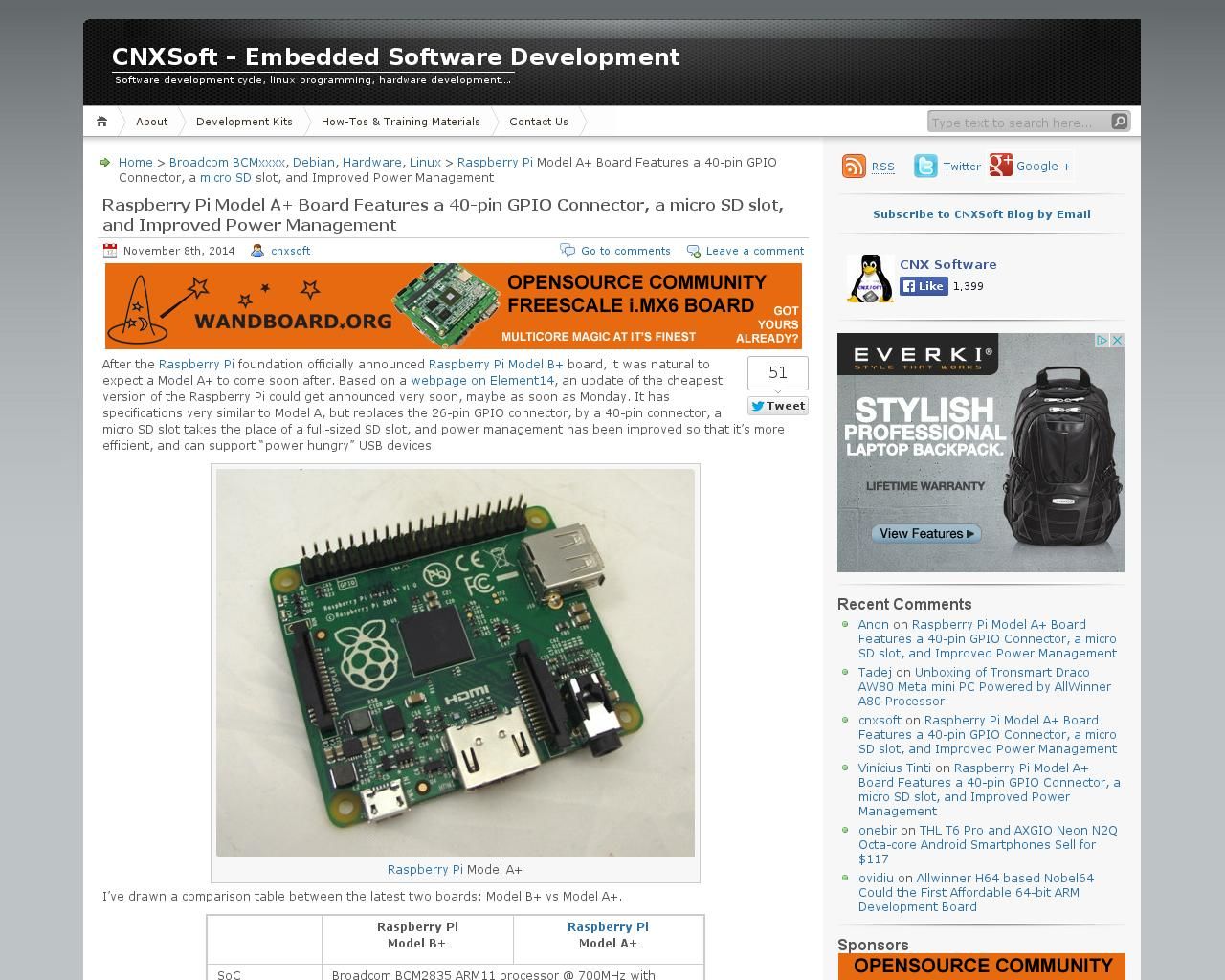
Task: Open THL T6 Pro and AXGIO Neon link
Action: point(988,845)
